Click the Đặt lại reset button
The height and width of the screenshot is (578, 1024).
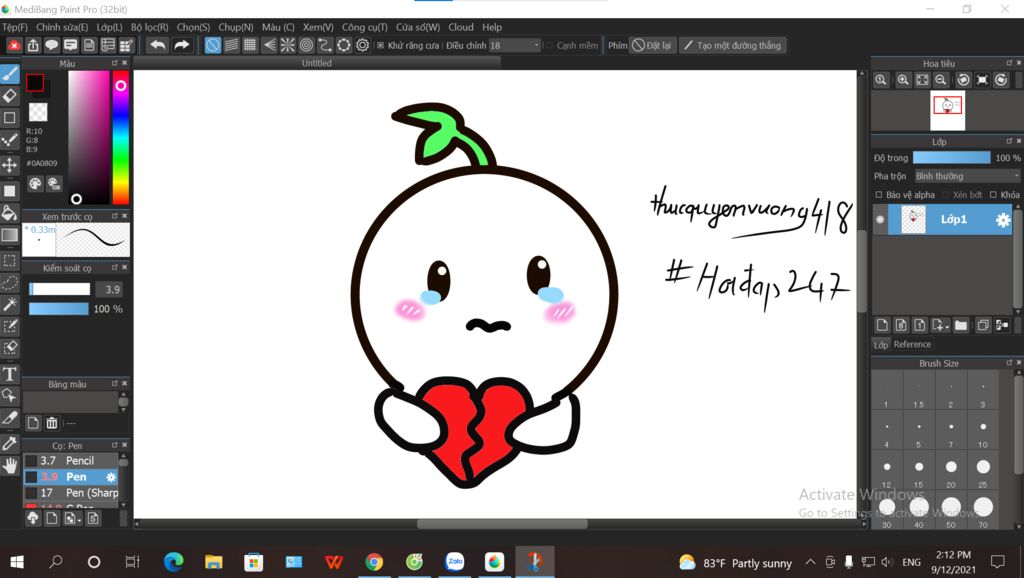point(652,46)
